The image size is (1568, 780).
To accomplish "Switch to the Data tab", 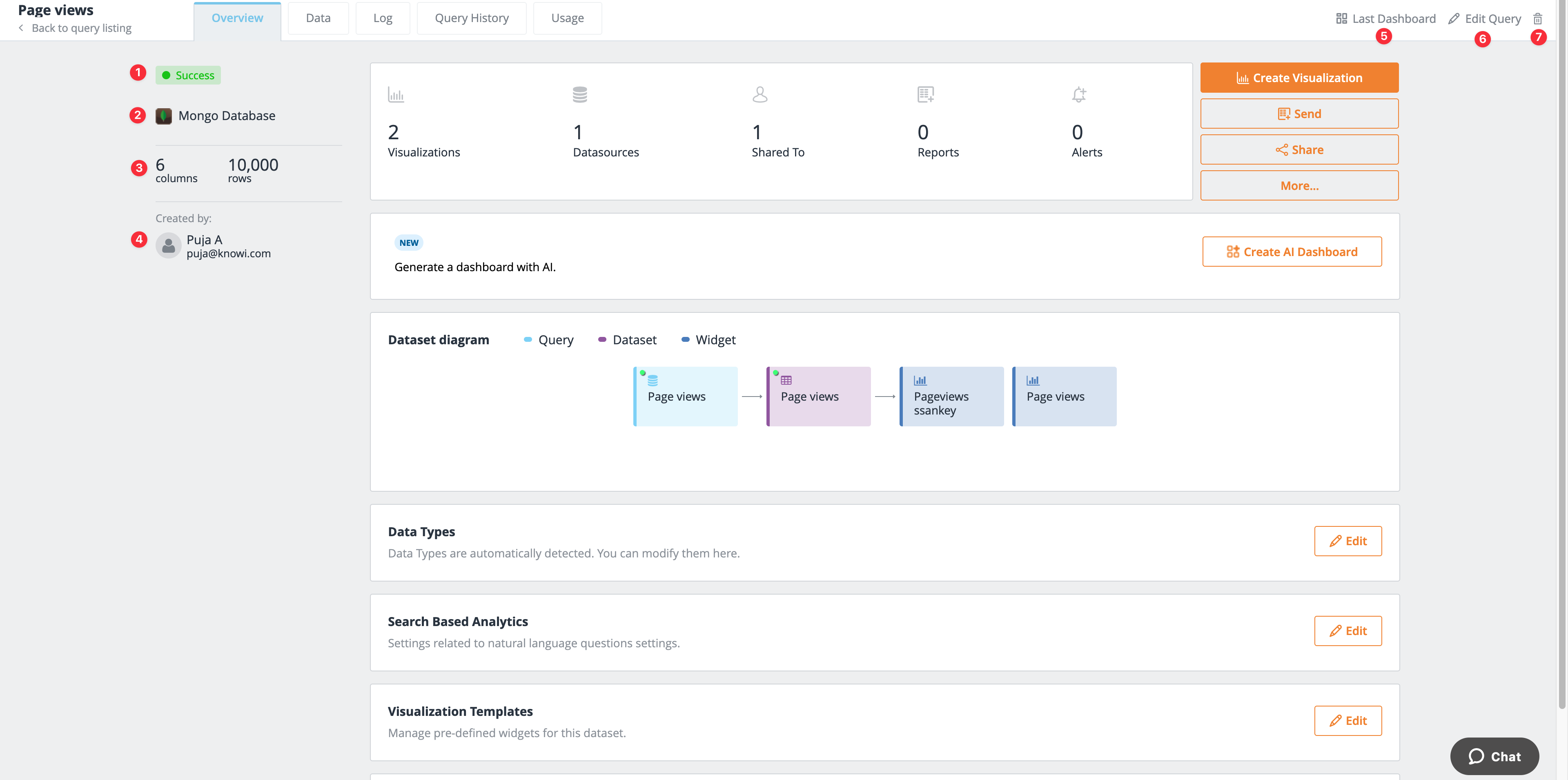I will 318,18.
